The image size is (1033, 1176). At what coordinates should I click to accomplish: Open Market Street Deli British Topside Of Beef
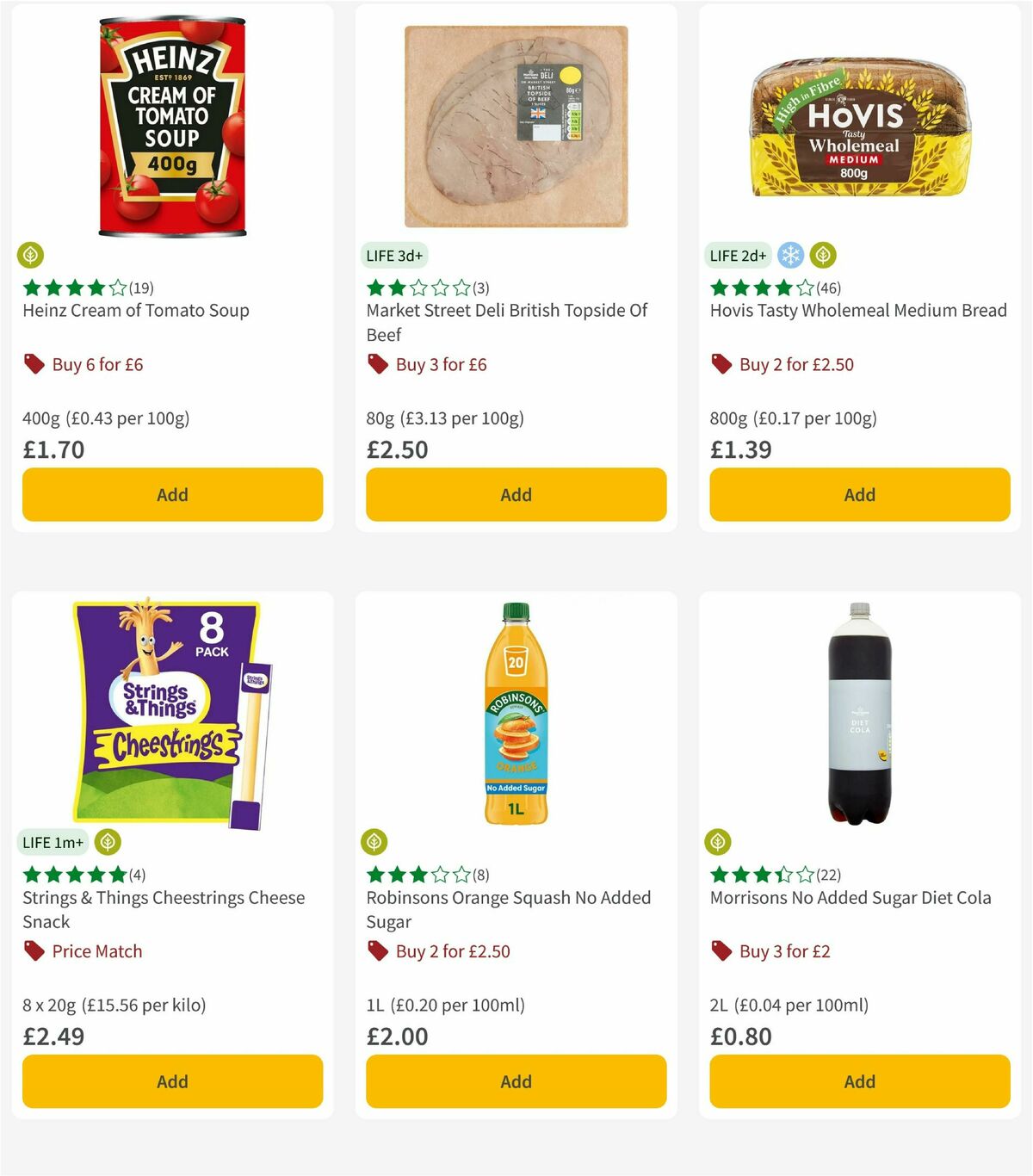click(507, 322)
